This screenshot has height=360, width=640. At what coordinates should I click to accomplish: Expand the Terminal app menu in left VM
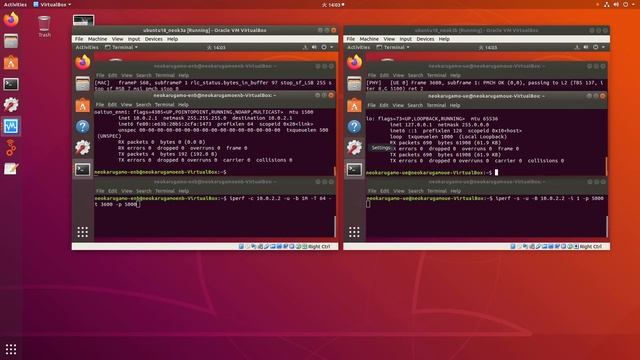click(x=121, y=47)
